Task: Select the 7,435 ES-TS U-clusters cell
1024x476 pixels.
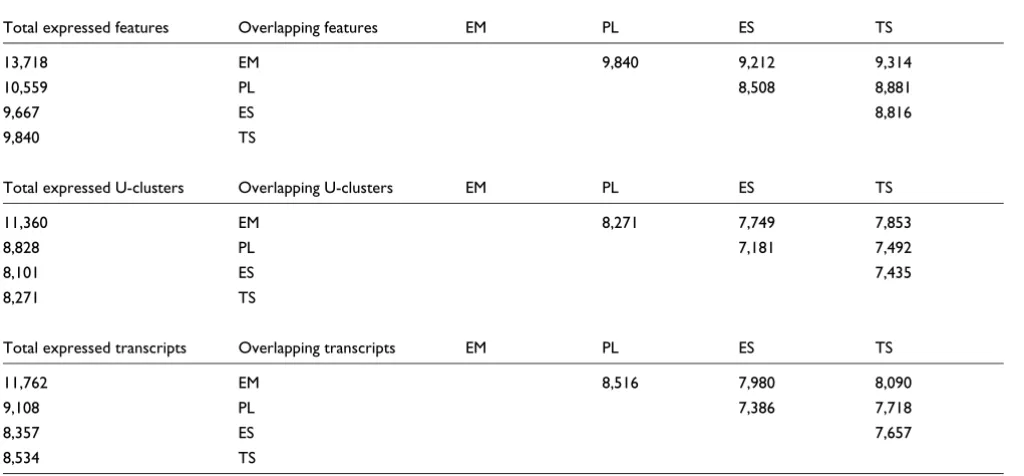Action: (893, 273)
